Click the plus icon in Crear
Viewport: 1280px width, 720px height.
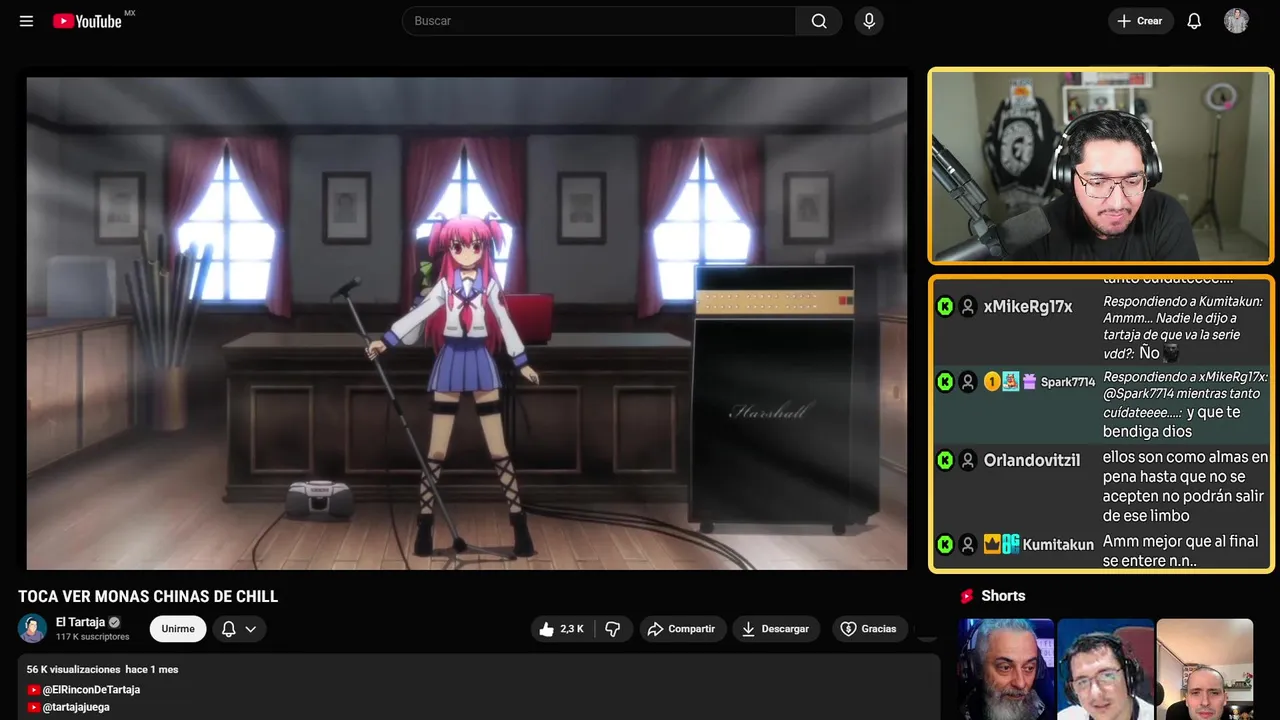[1124, 21]
